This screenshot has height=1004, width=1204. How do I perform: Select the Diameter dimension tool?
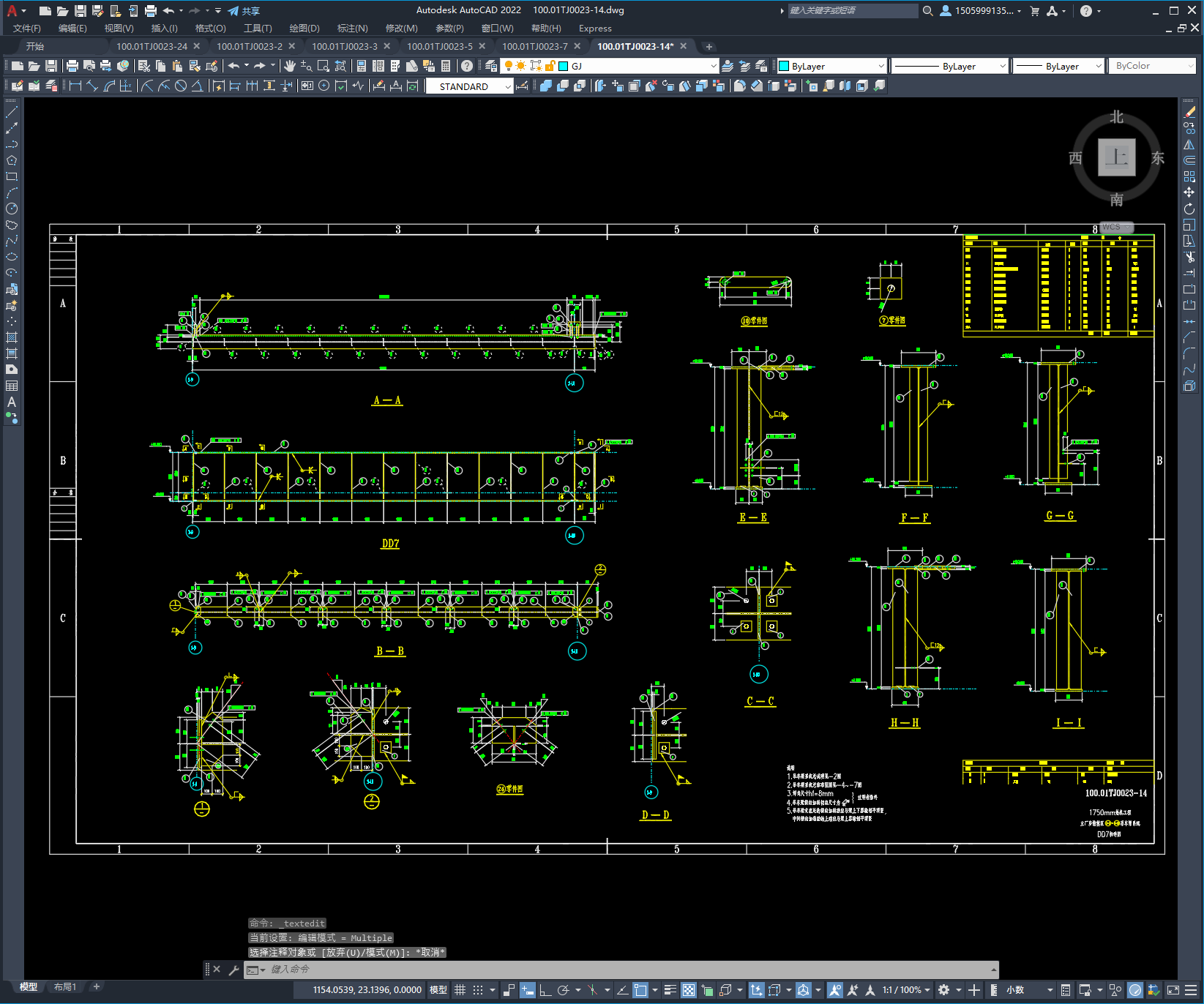click(x=181, y=86)
